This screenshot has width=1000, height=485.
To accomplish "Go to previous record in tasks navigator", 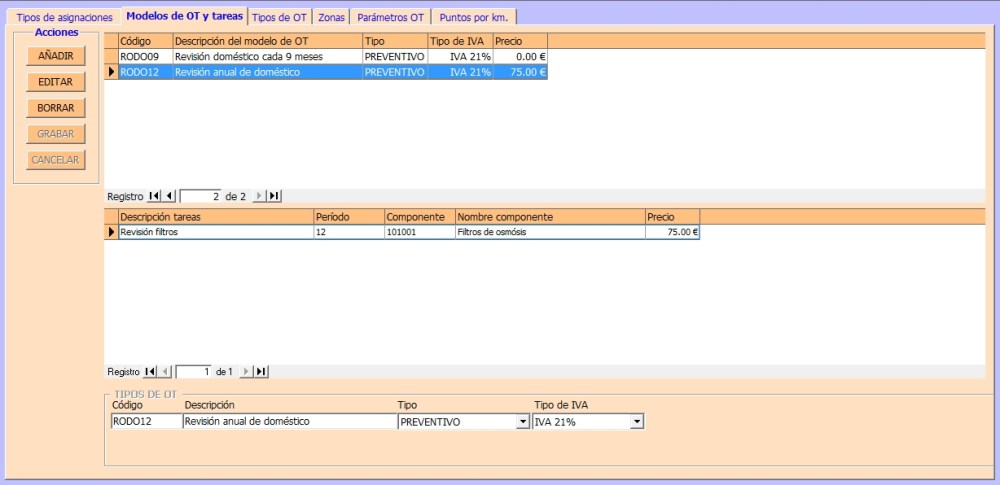I will (x=165, y=371).
